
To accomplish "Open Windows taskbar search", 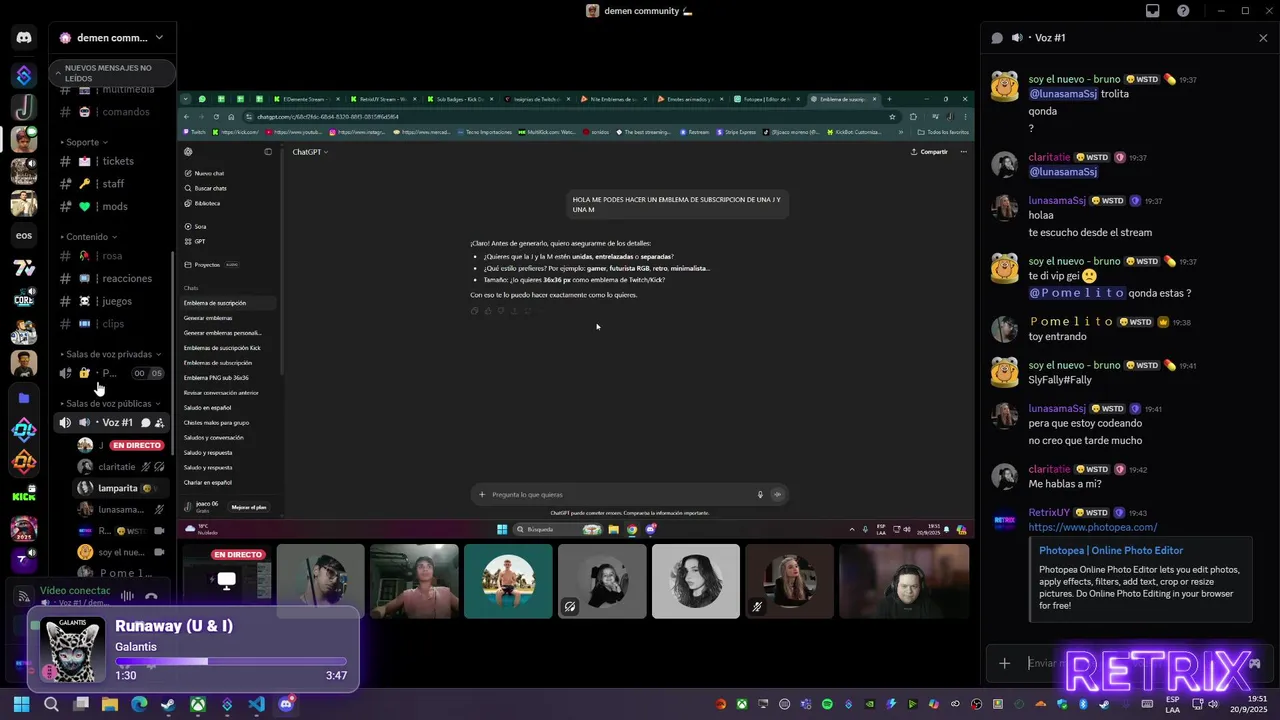I will click(x=51, y=705).
